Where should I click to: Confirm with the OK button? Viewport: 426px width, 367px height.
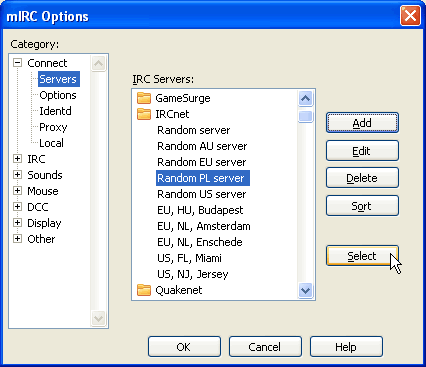pyautogui.click(x=184, y=347)
